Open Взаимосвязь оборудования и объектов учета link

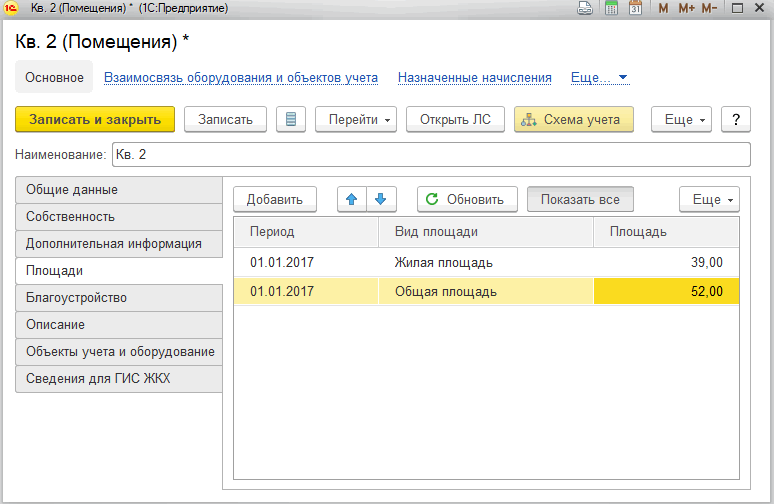tap(241, 78)
